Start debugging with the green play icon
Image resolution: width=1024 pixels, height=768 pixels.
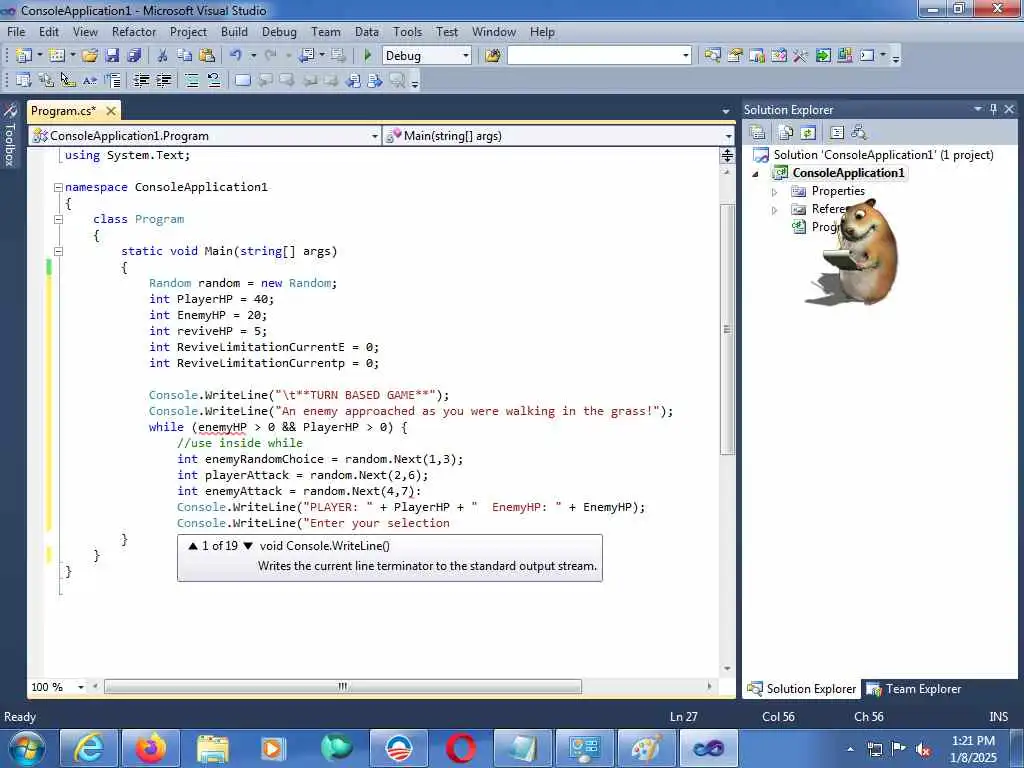[x=367, y=56]
